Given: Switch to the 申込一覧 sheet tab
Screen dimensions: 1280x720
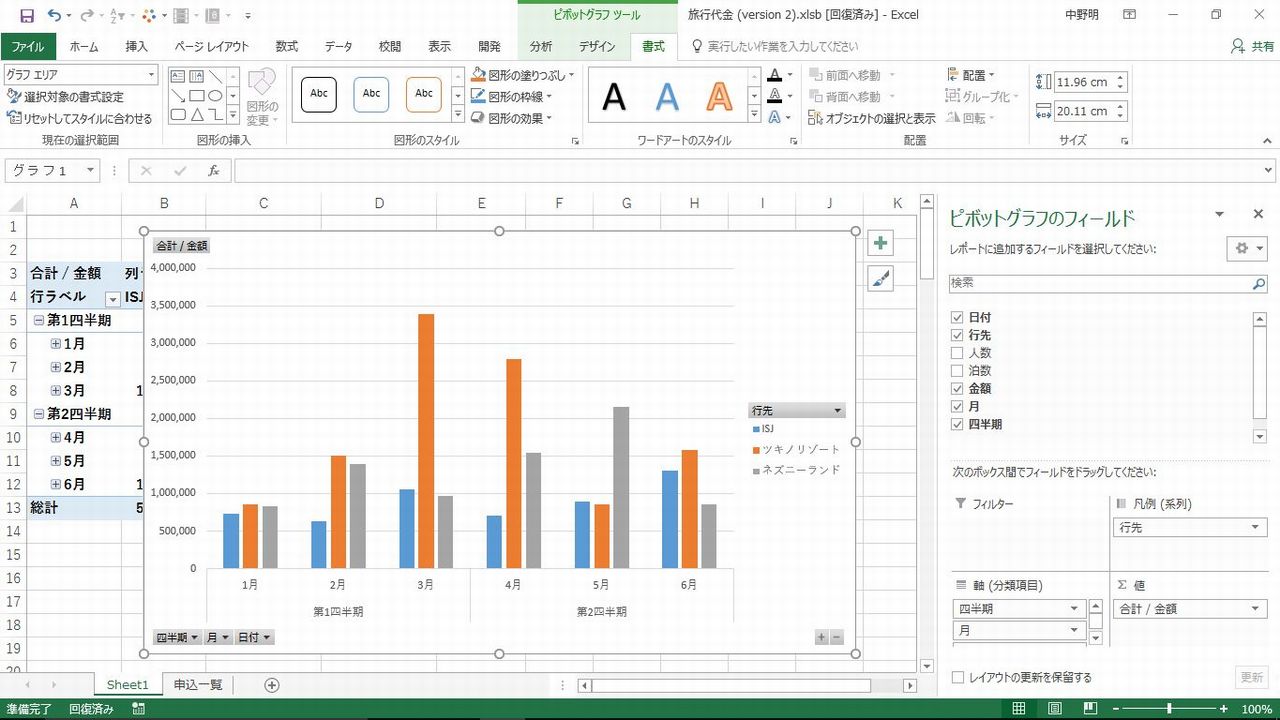Looking at the screenshot, I should pos(198,685).
